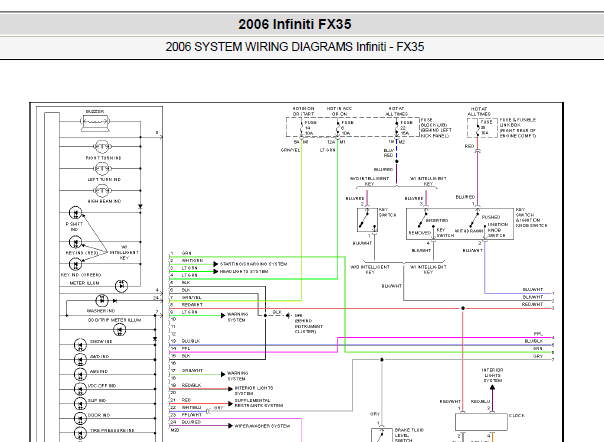Image resolution: width=604 pixels, height=442 pixels.
Task: Click the arrow to Wiper/Washer System
Action: point(230,426)
